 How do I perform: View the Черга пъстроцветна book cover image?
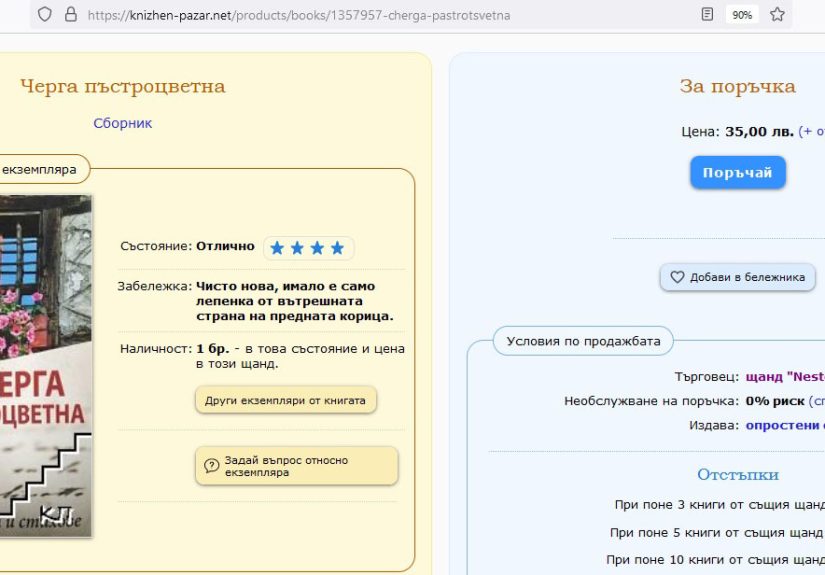[45, 365]
